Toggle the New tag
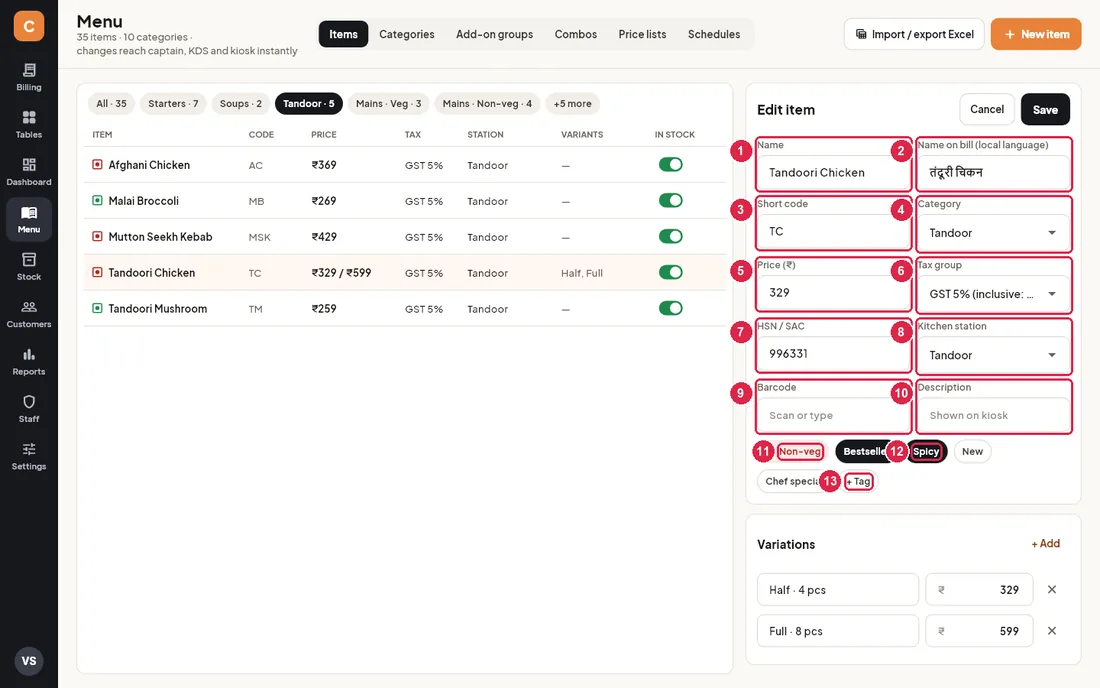 pyautogui.click(x=972, y=452)
